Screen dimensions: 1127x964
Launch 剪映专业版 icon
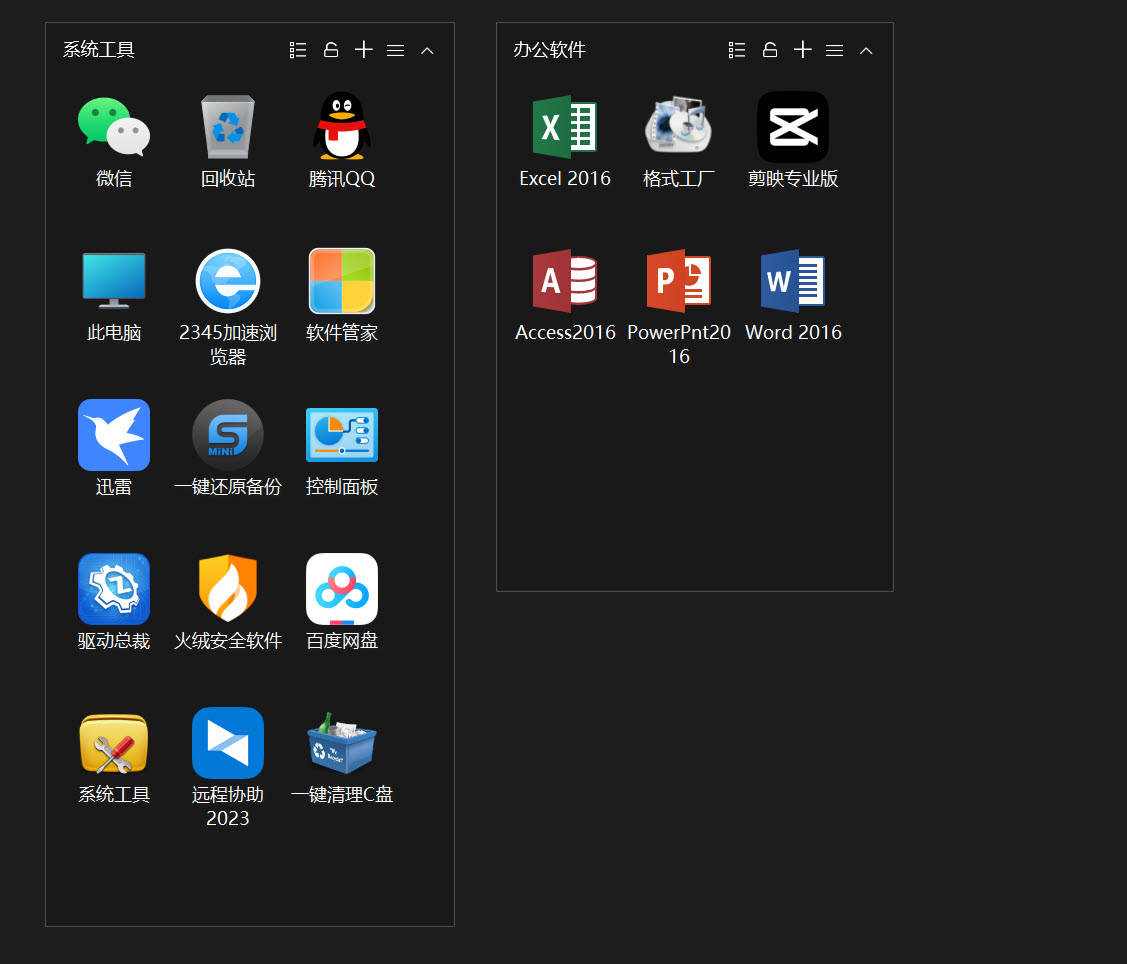(793, 127)
